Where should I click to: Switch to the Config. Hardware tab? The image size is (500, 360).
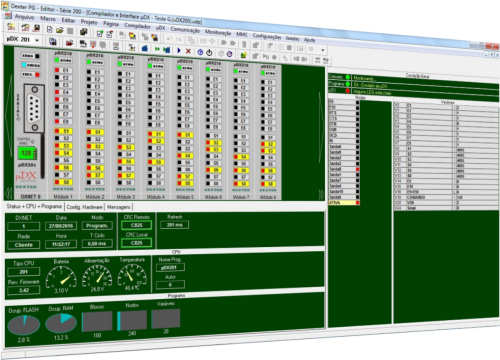coord(84,207)
